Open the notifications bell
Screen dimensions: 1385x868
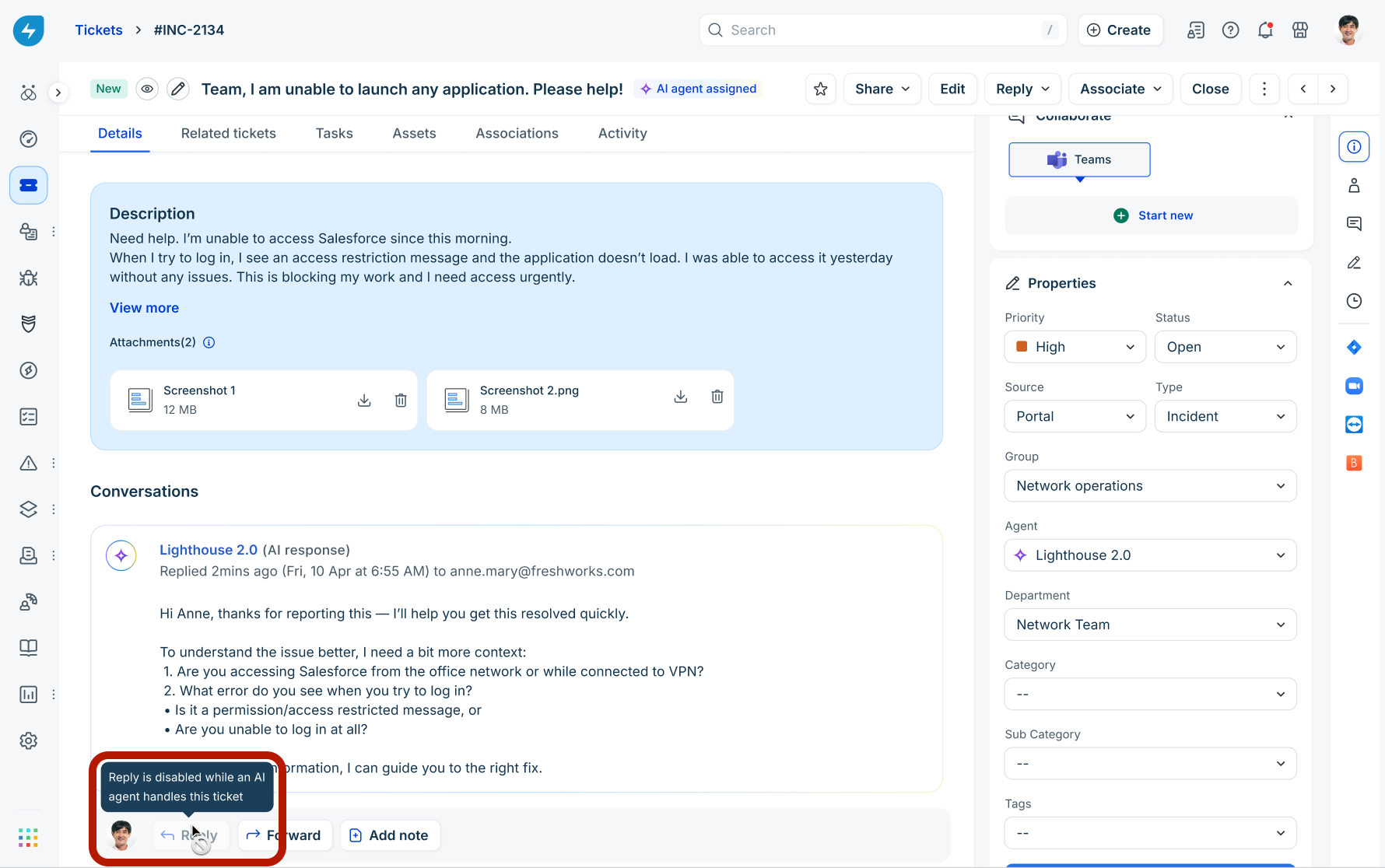tap(1266, 30)
